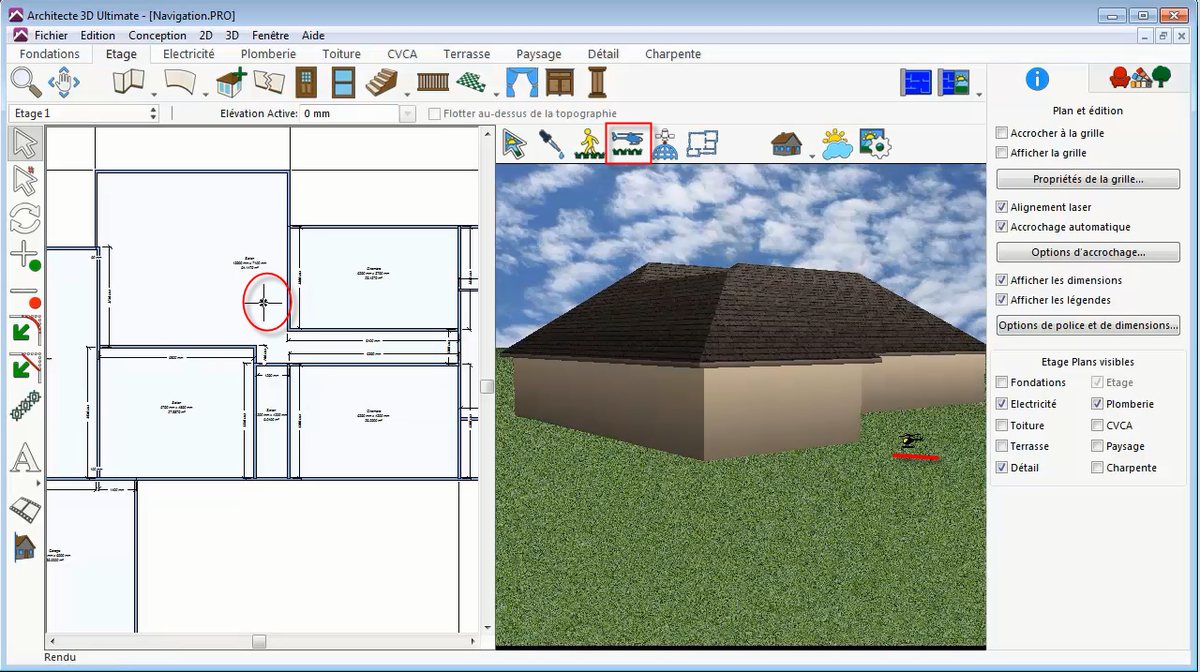Toggle Afficher les légendes checkbox
The height and width of the screenshot is (672, 1200).
[x=1003, y=300]
